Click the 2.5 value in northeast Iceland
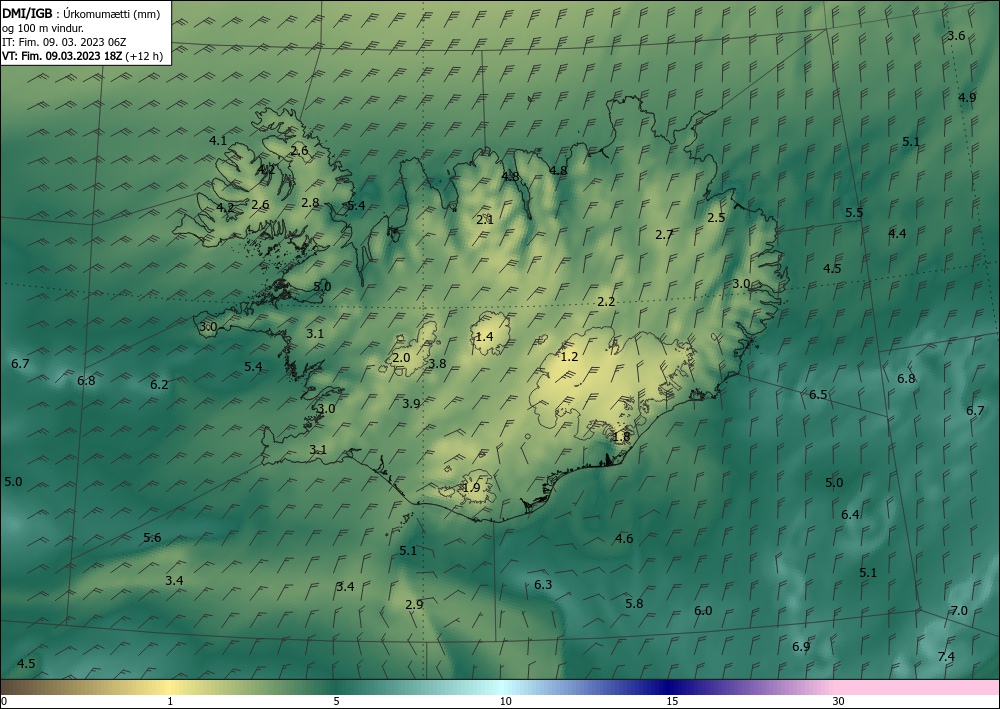1000x709 pixels. point(716,217)
